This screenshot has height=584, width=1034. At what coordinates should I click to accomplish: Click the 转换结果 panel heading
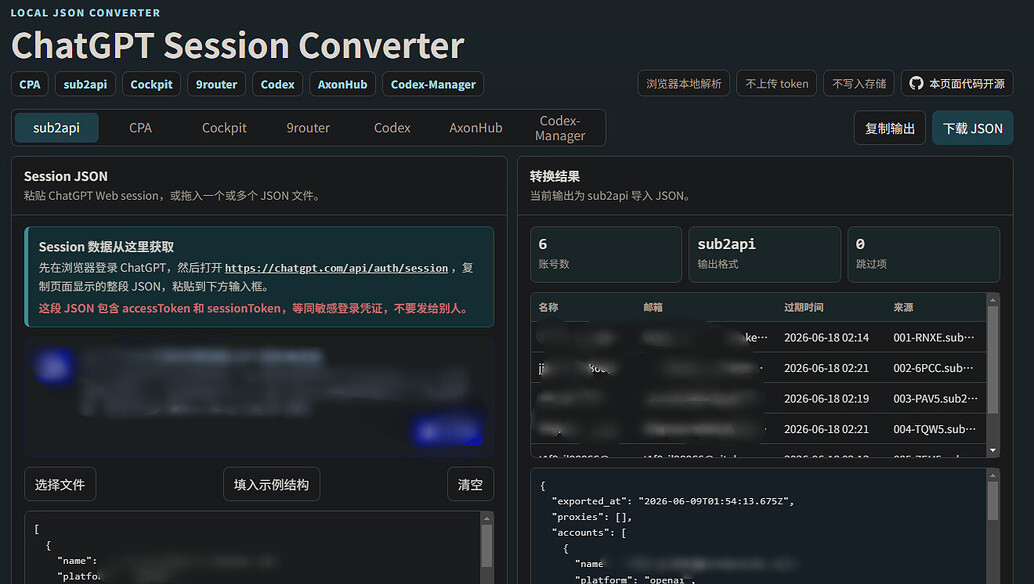(x=555, y=176)
